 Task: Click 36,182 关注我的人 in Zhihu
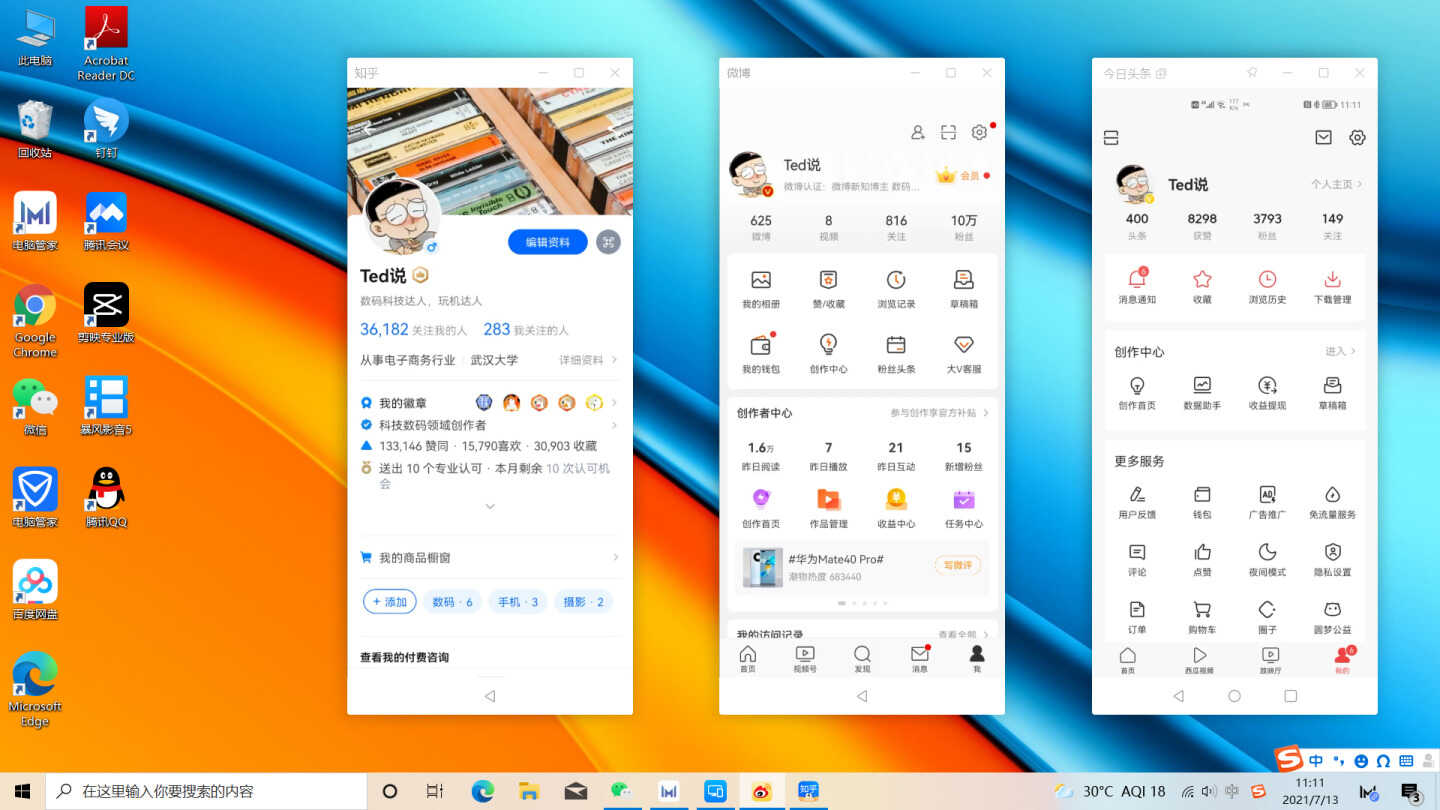tap(414, 329)
